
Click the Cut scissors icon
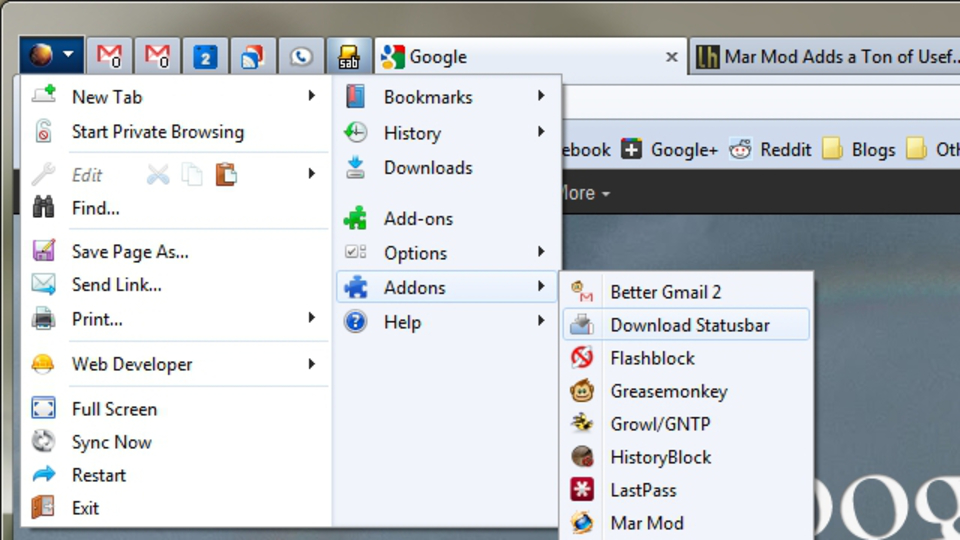coord(158,175)
